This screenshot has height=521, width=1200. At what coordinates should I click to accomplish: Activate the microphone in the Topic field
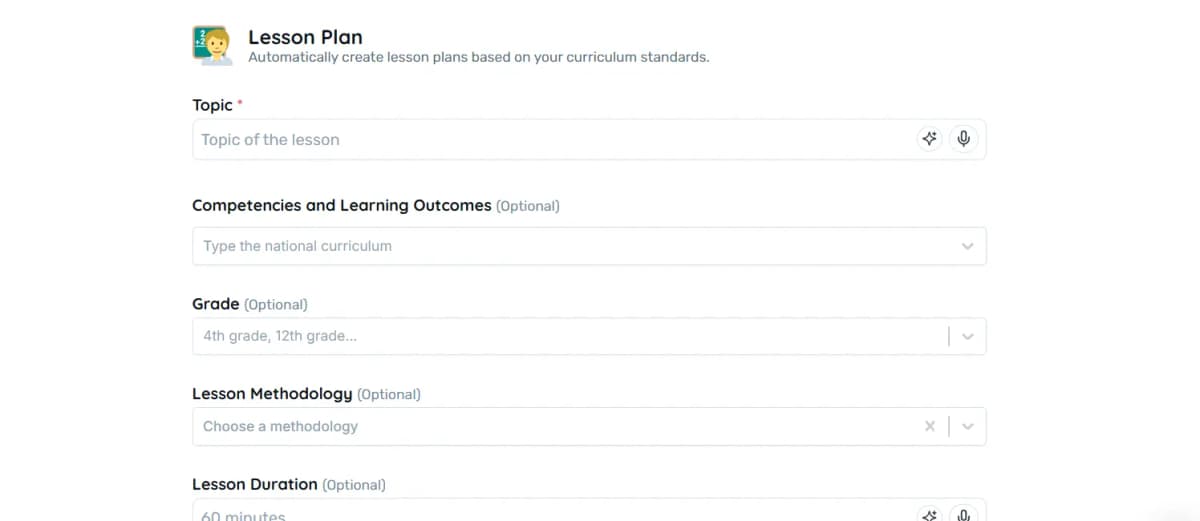[x=963, y=139]
